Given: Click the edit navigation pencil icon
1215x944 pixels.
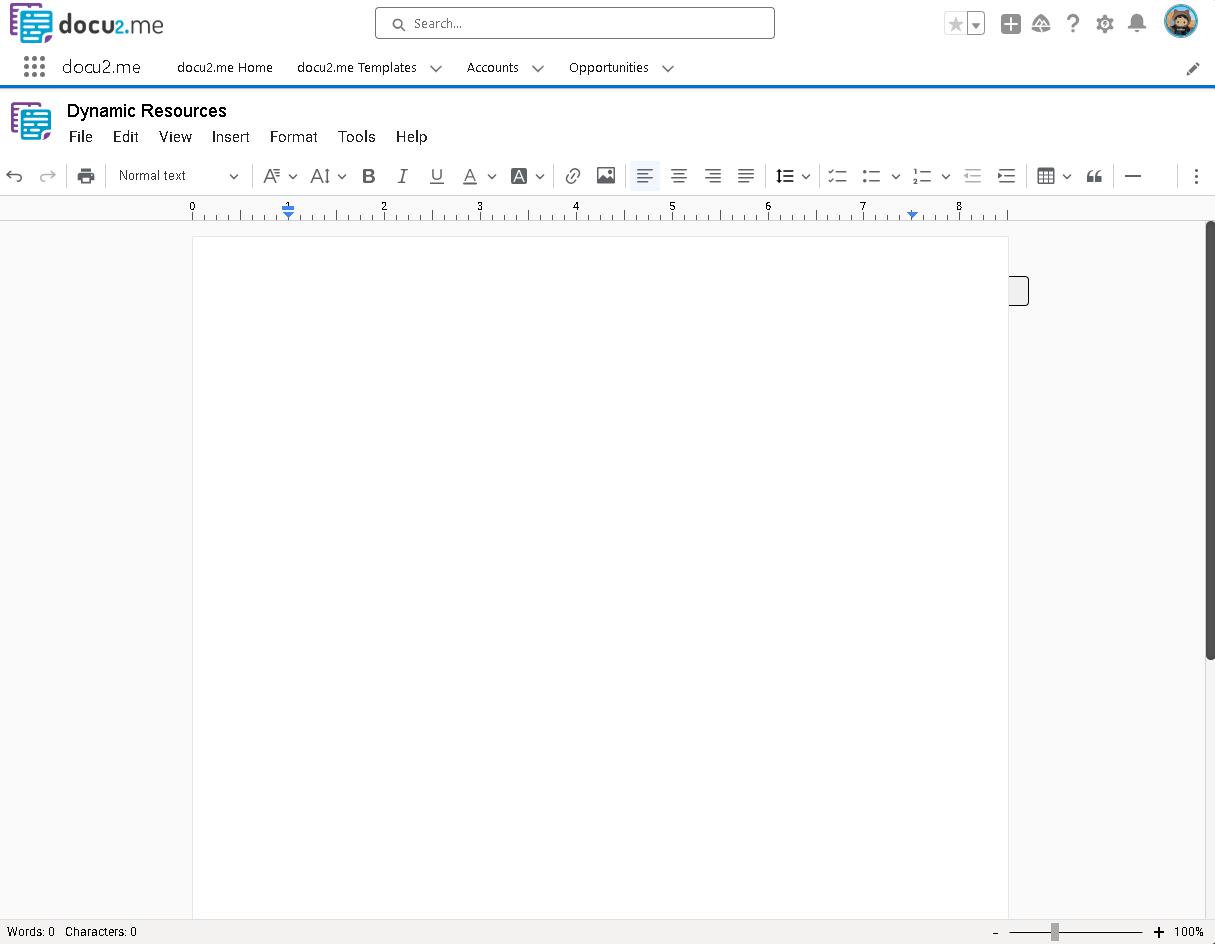Looking at the screenshot, I should 1193,68.
